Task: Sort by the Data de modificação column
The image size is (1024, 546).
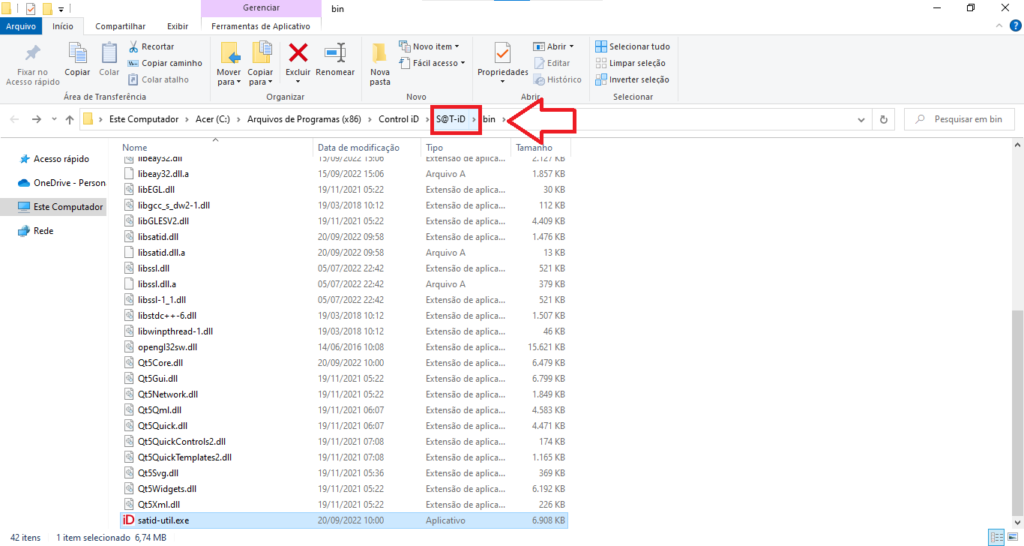Action: [x=358, y=147]
